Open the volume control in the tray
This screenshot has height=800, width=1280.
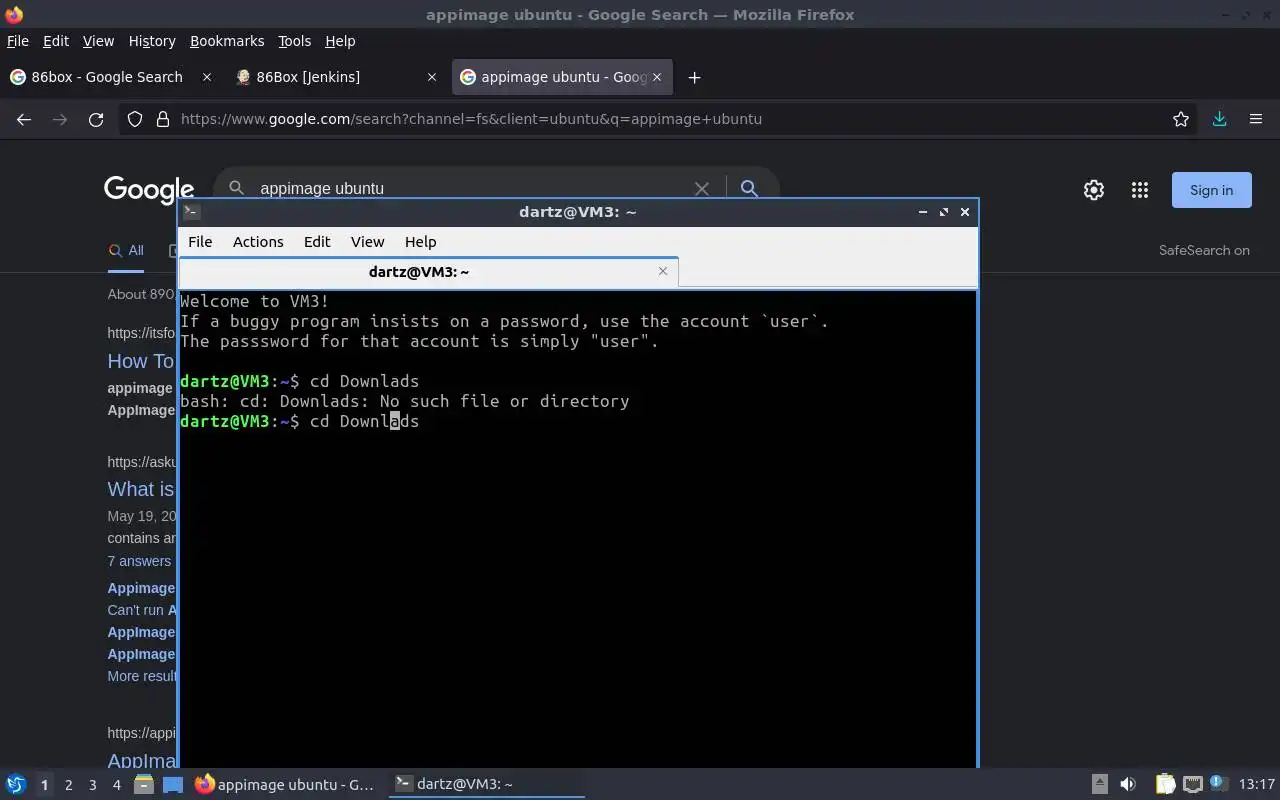(1128, 785)
